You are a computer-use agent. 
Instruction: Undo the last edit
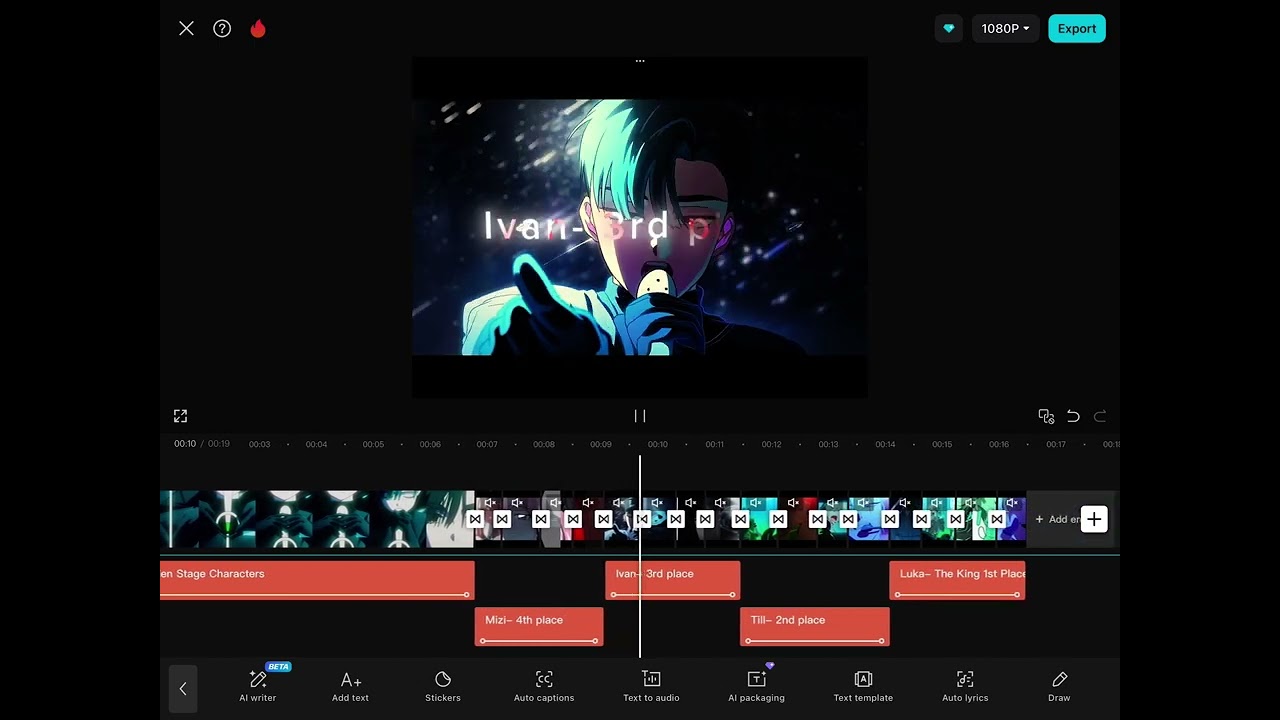[1073, 416]
